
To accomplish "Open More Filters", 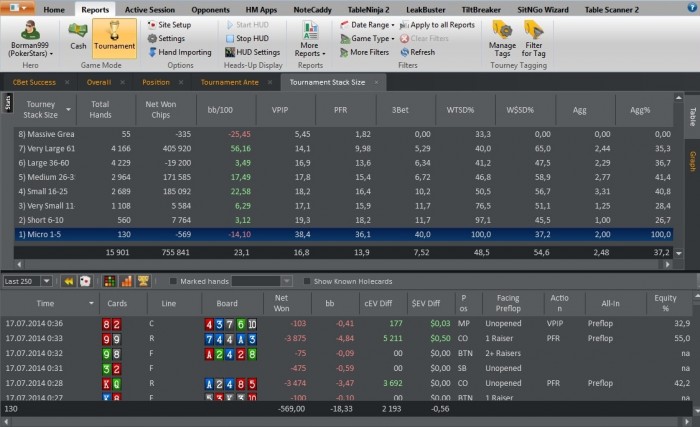I will pos(364,52).
